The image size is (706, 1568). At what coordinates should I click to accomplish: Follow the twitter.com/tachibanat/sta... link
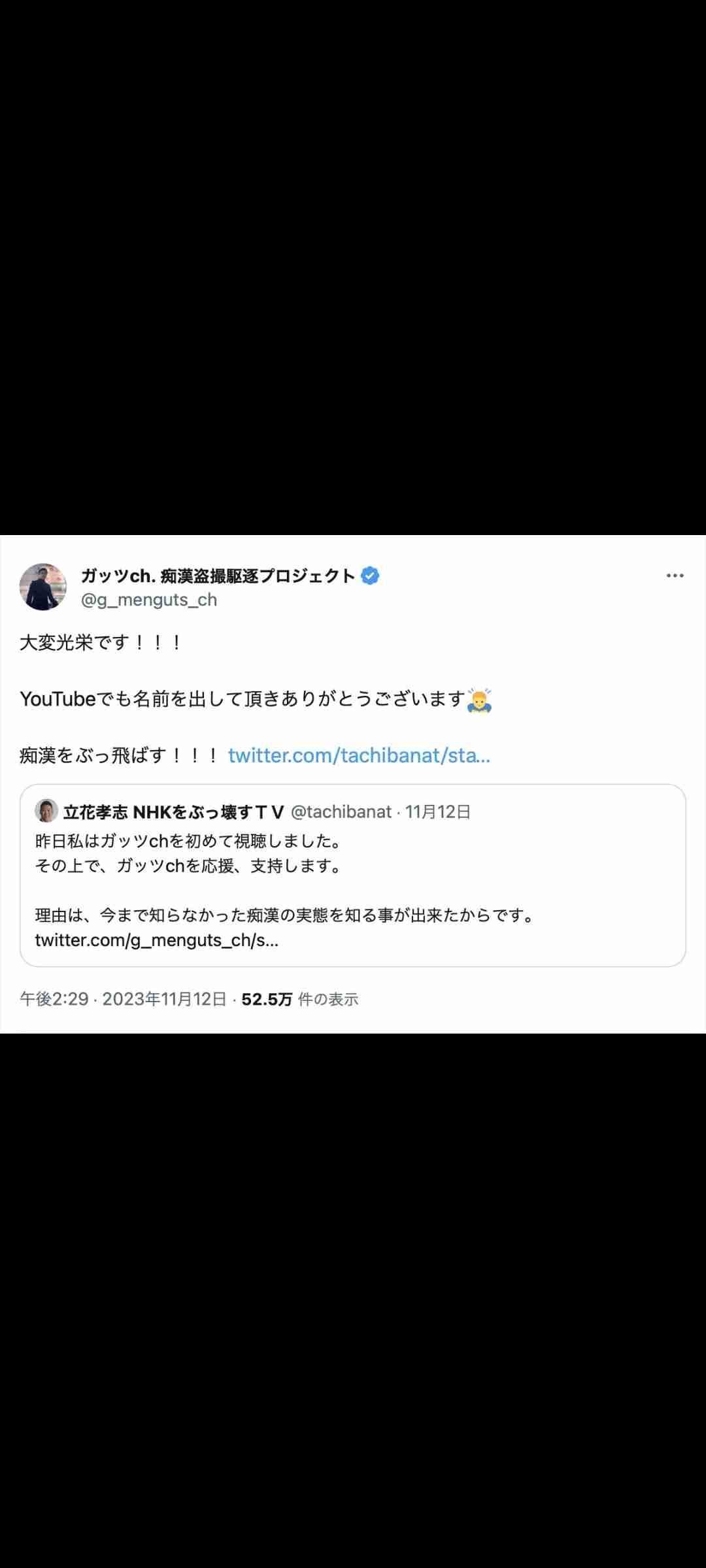point(359,755)
